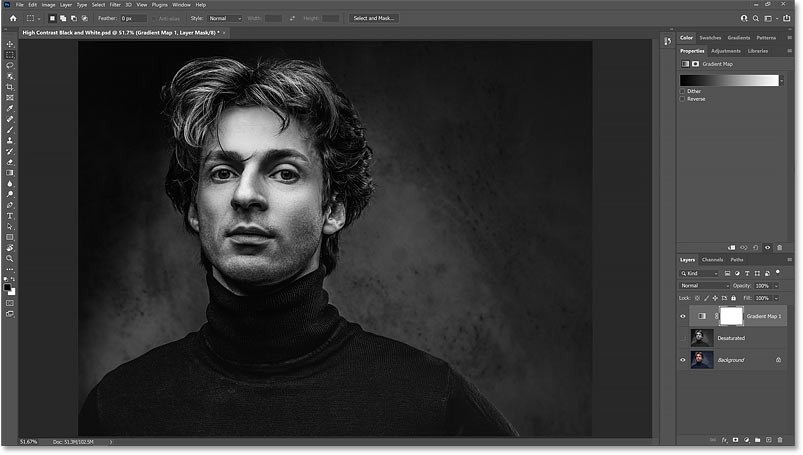Select the Lasso tool
Image resolution: width=803 pixels, height=455 pixels.
(10, 65)
